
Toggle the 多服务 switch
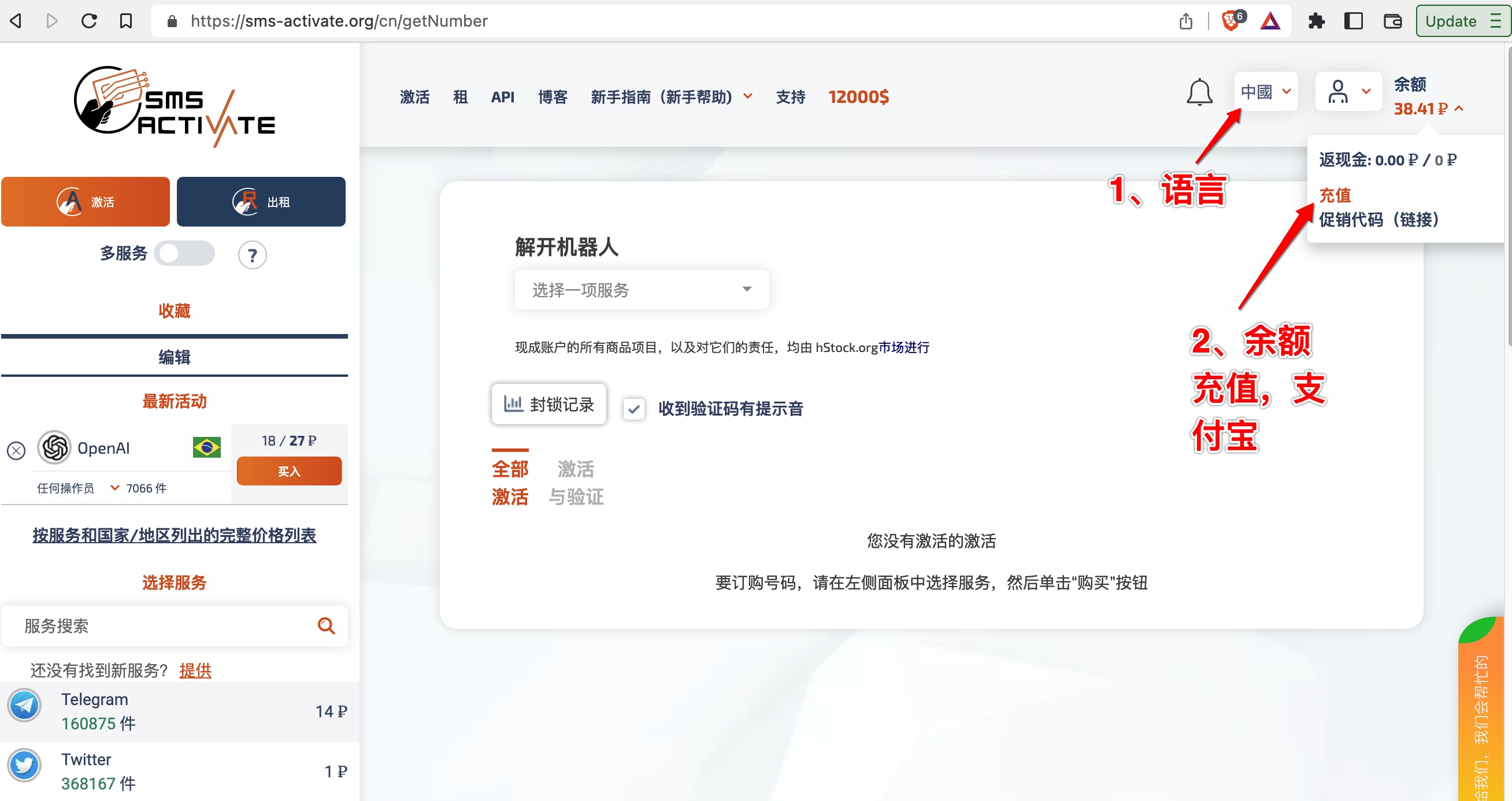(x=184, y=254)
